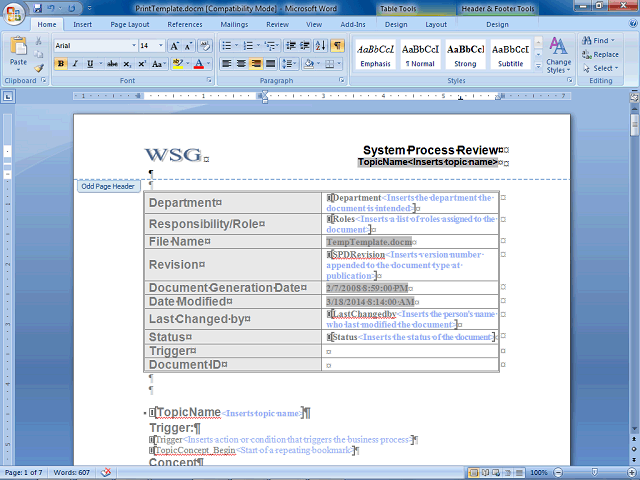This screenshot has height=480, width=640.
Task: Increase paragraph indent
Action: tap(305, 46)
